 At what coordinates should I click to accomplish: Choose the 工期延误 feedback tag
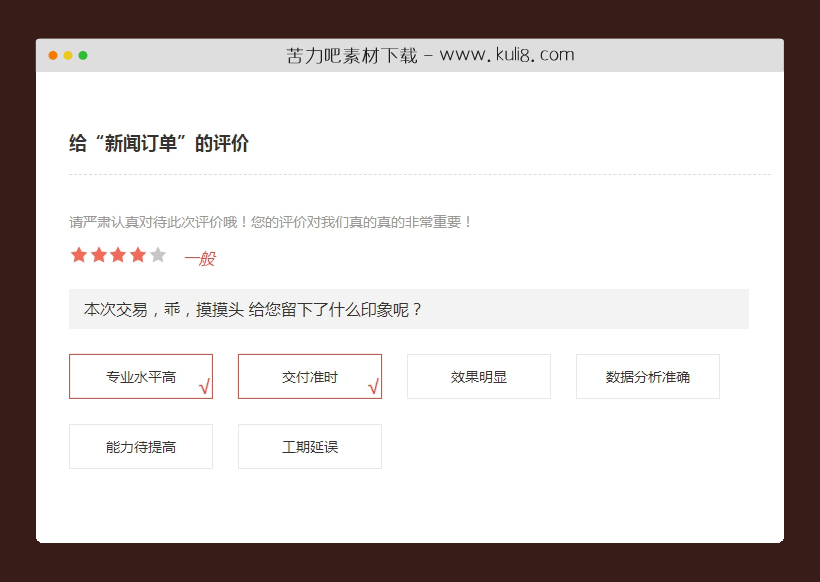pos(309,446)
